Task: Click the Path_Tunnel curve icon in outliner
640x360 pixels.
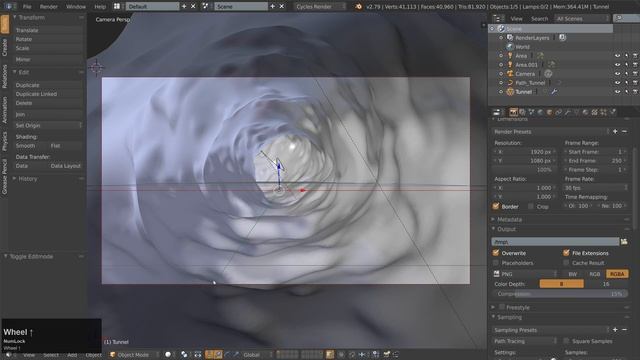Action: point(510,83)
